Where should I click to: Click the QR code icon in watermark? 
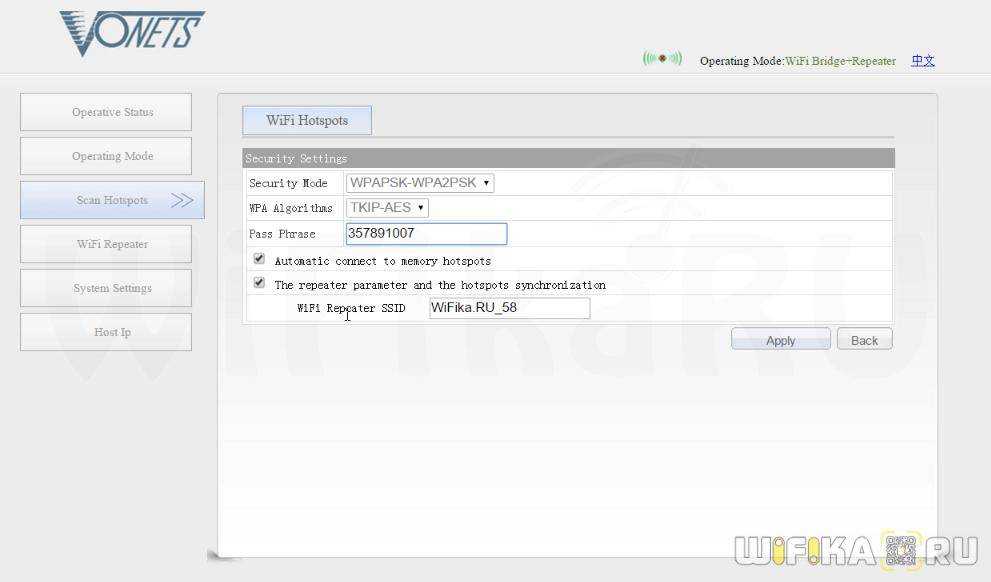point(901,551)
